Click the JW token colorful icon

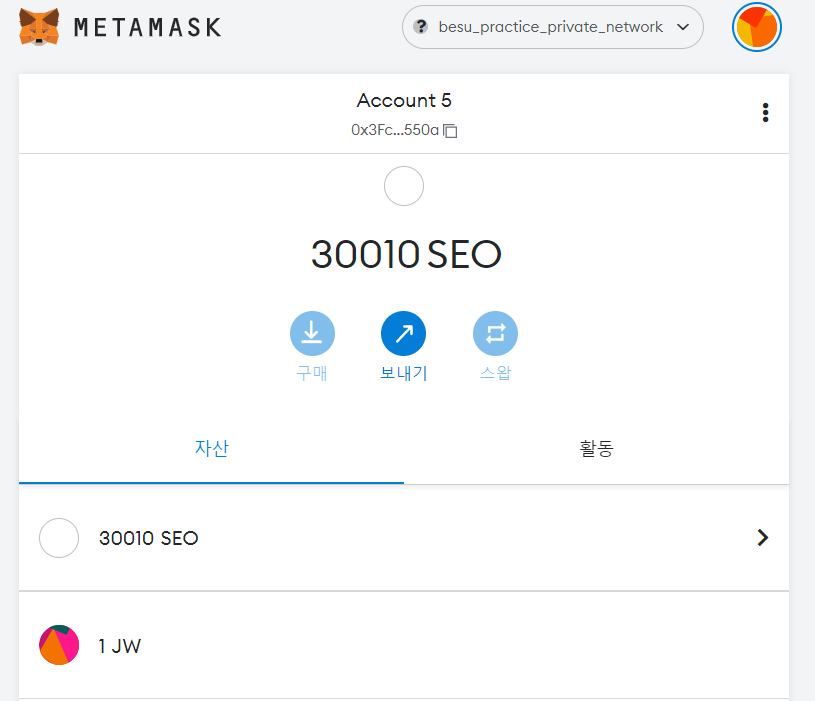click(59, 645)
